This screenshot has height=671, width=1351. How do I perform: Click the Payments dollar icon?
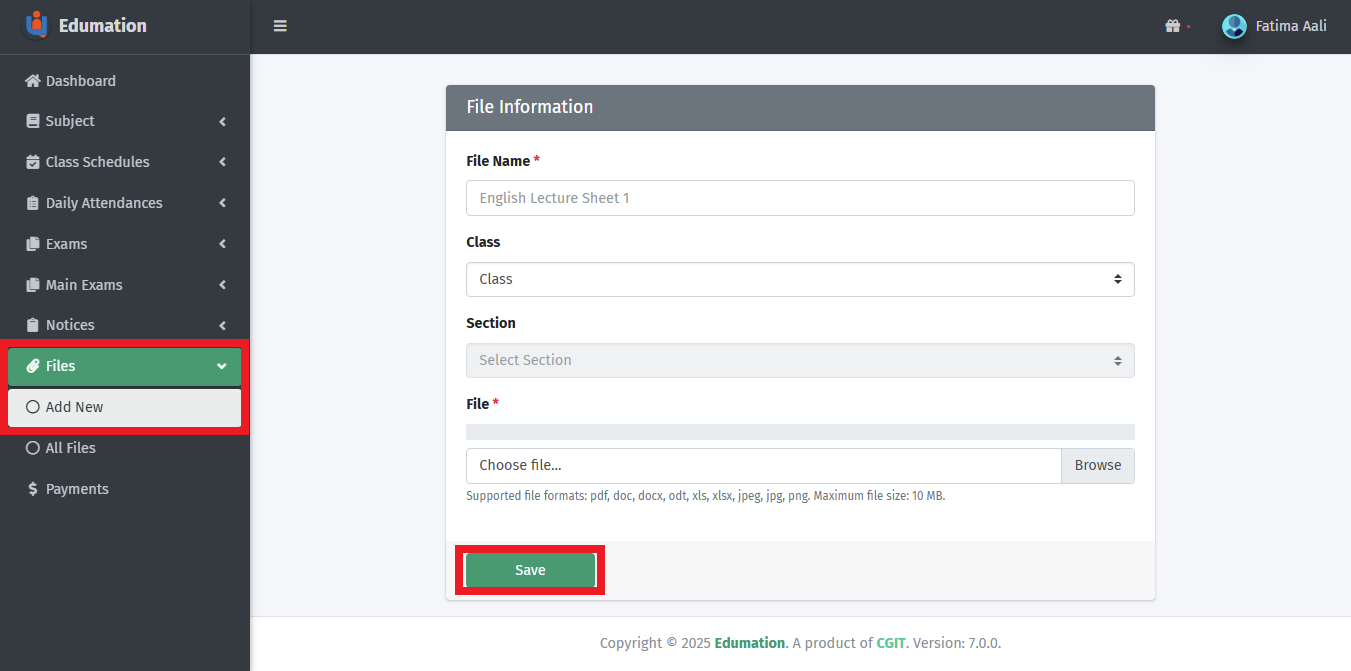tap(33, 489)
